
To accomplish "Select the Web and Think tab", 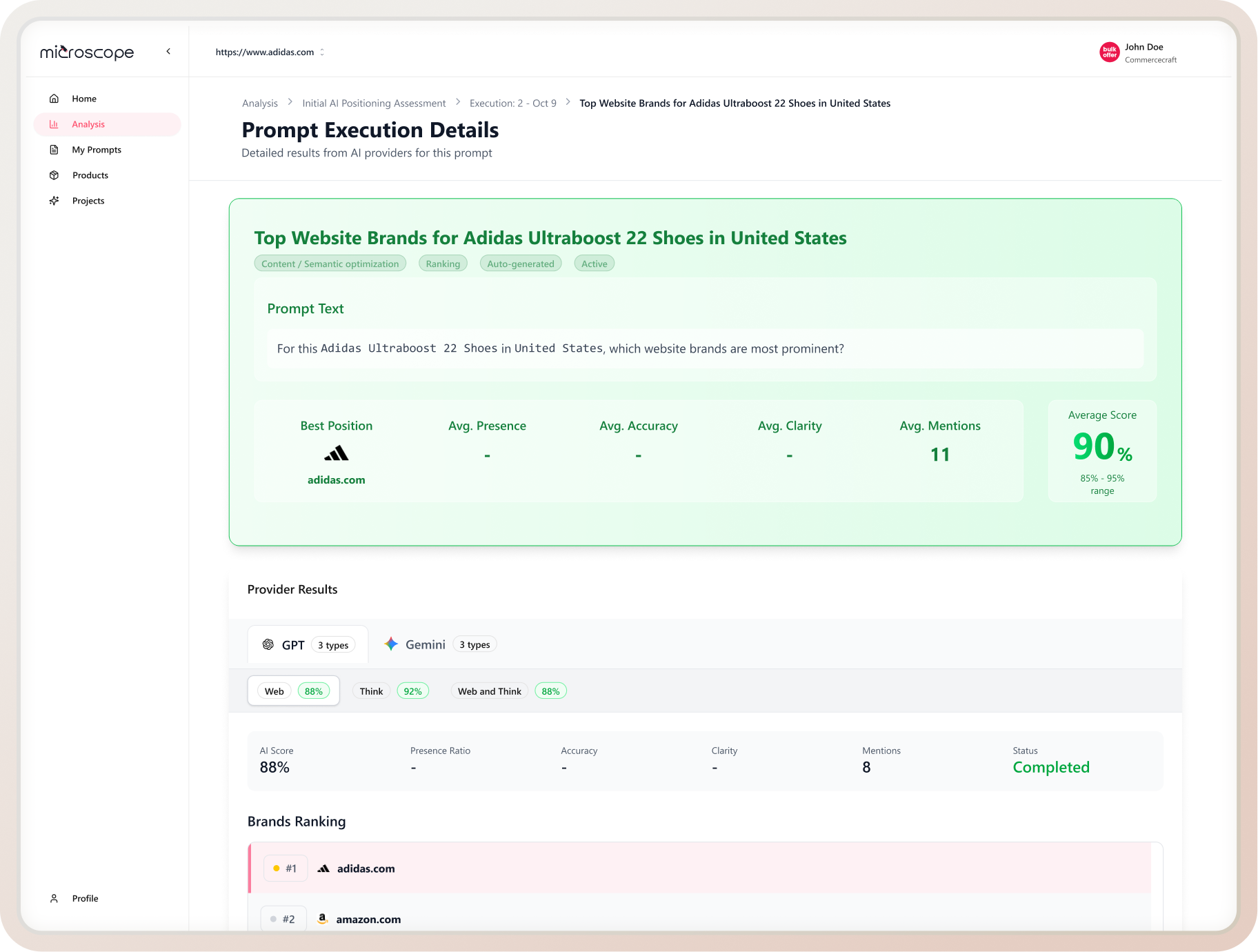I will pyautogui.click(x=509, y=691).
